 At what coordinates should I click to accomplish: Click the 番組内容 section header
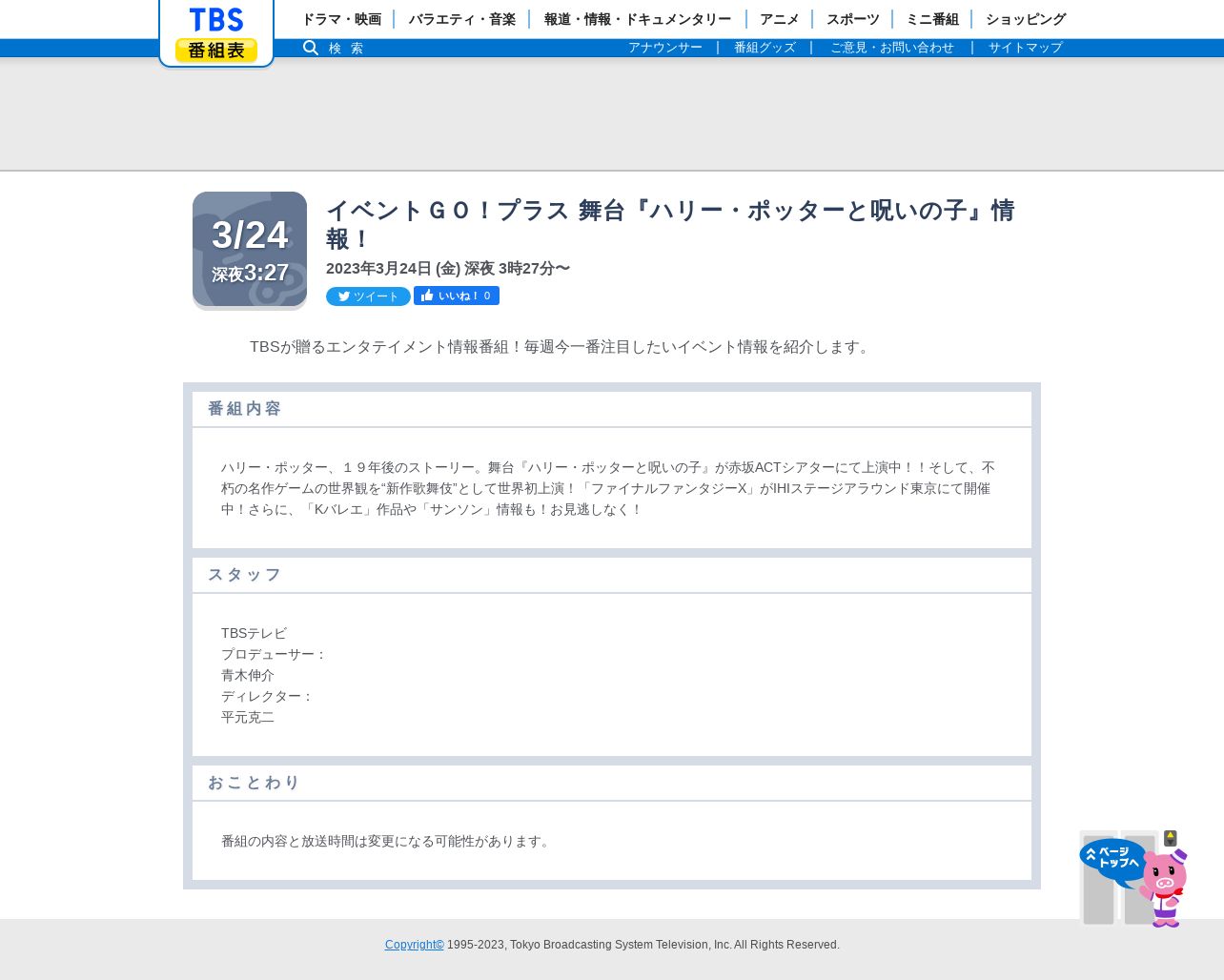pos(612,409)
